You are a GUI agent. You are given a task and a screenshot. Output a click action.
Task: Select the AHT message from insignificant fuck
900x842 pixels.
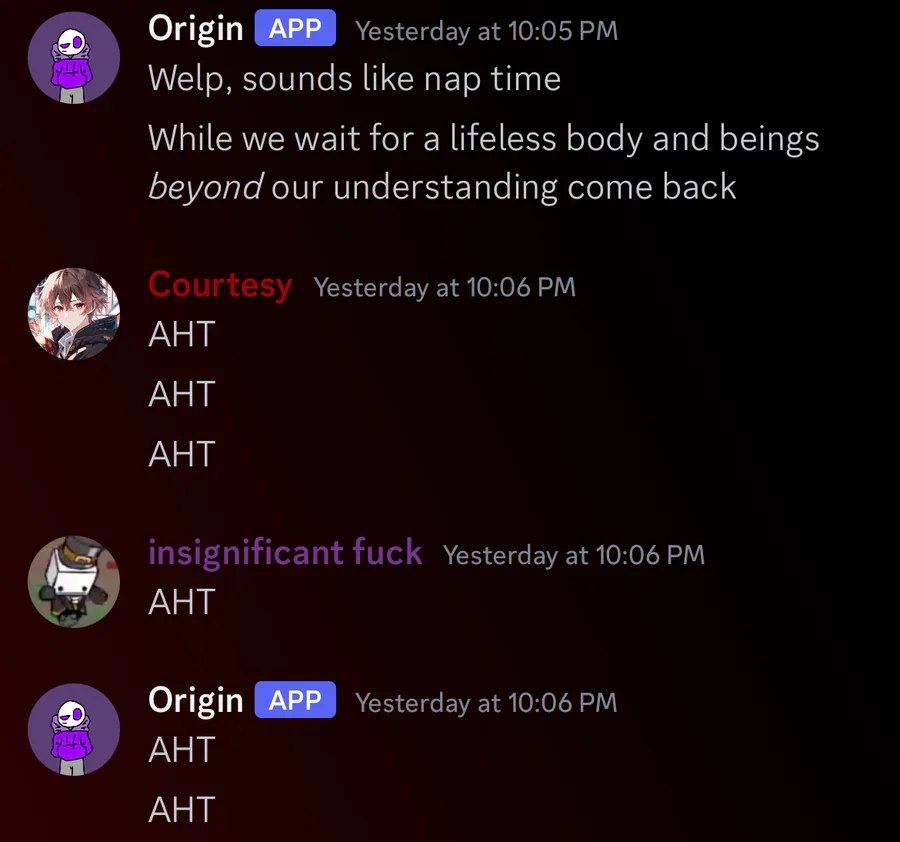182,602
